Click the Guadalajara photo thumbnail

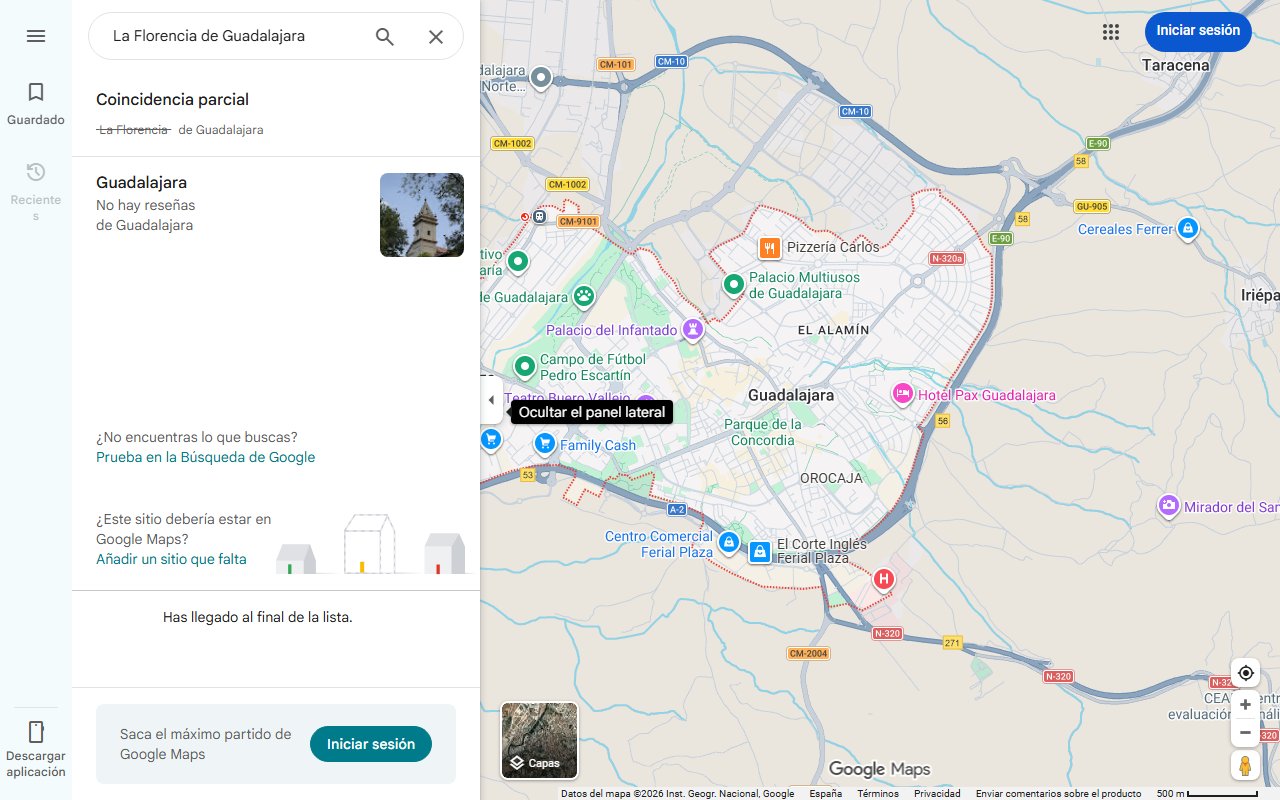point(421,214)
